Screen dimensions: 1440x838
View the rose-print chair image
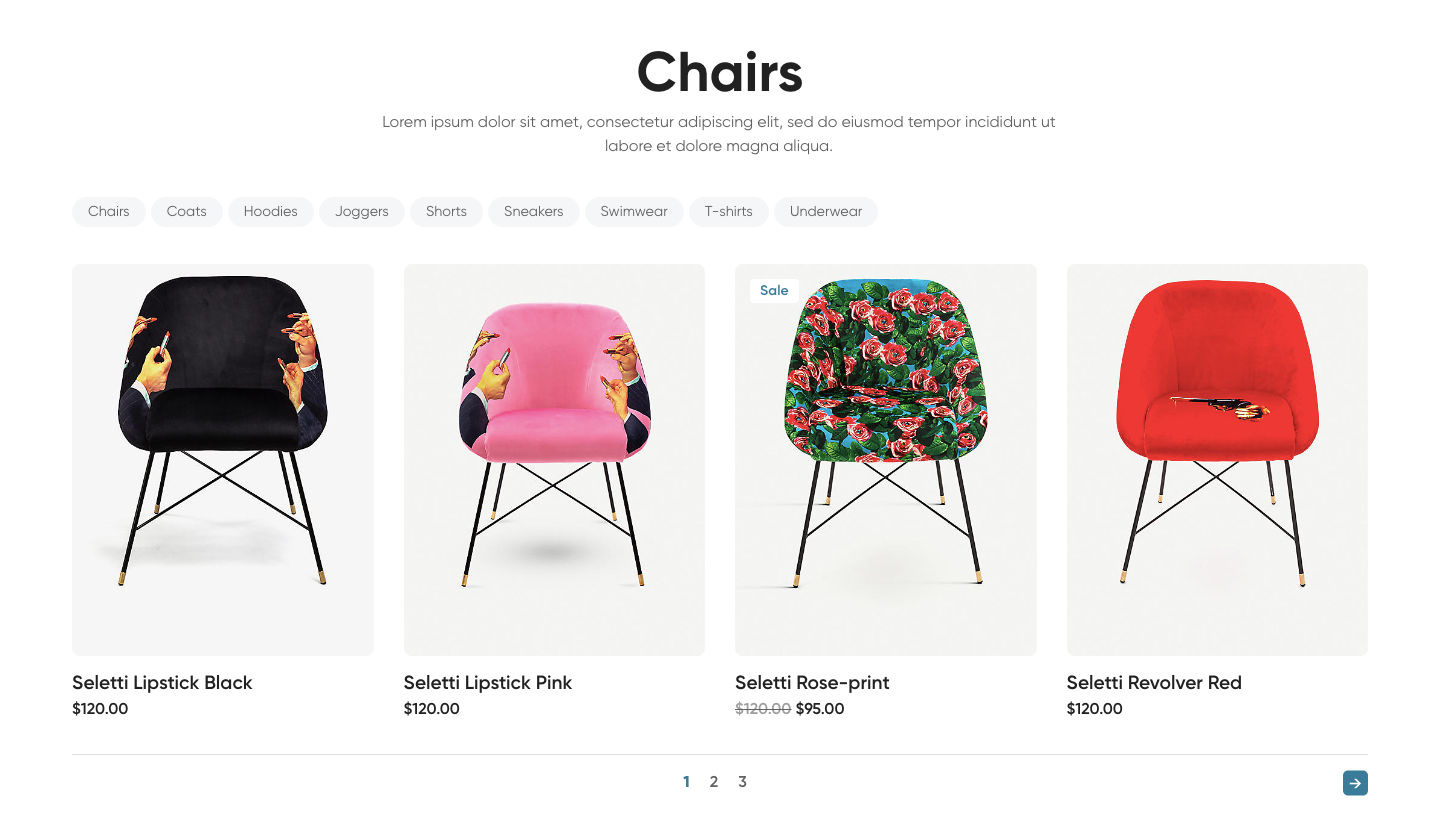click(x=886, y=459)
